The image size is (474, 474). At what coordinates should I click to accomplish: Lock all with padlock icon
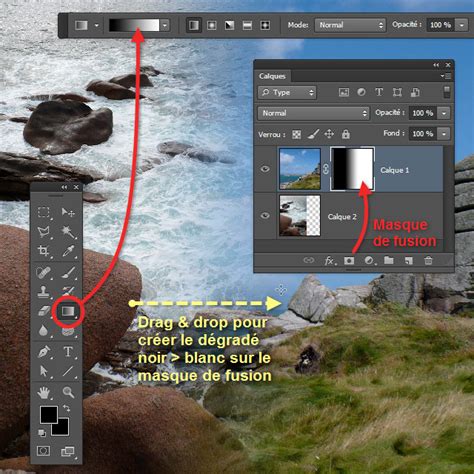346,134
